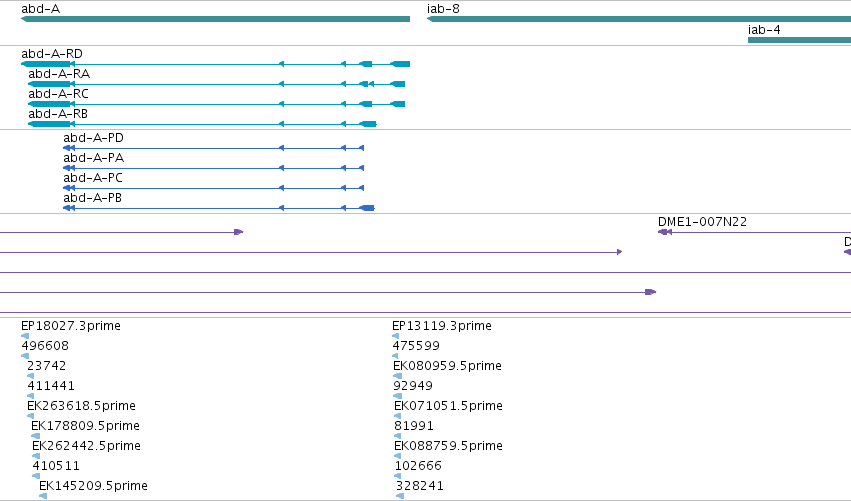The height and width of the screenshot is (501, 851).
Task: Select transcript label abd-A-RA
Action: [59, 74]
